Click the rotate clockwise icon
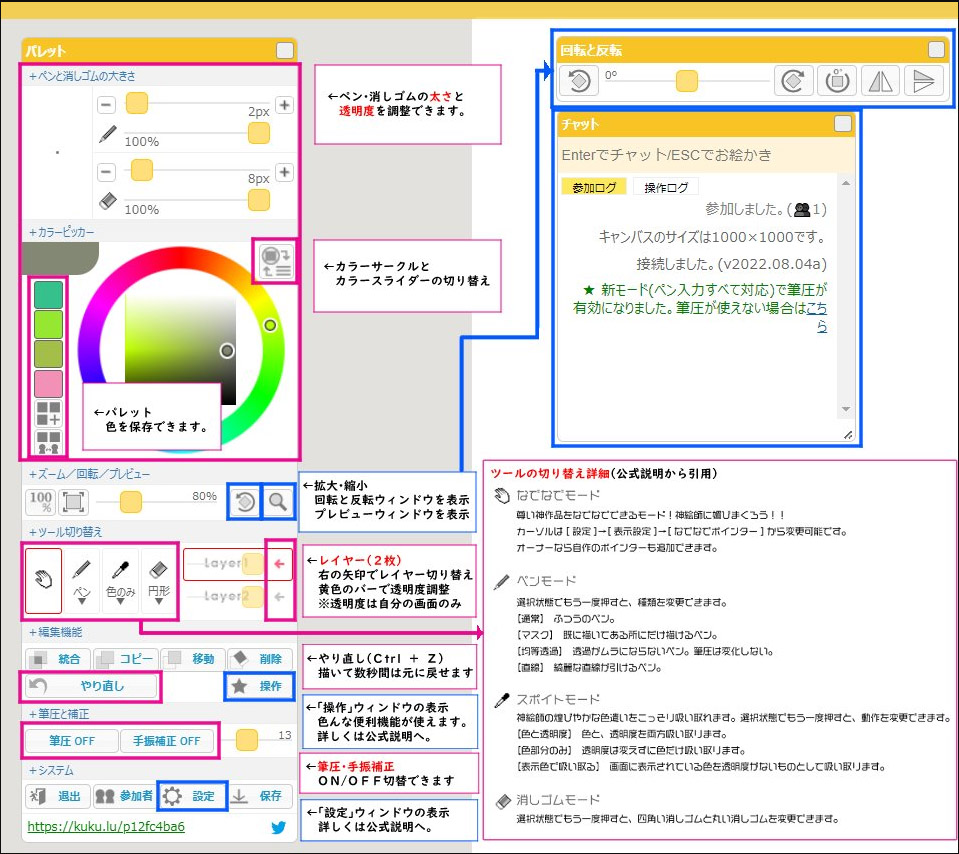959x854 pixels. tap(793, 81)
